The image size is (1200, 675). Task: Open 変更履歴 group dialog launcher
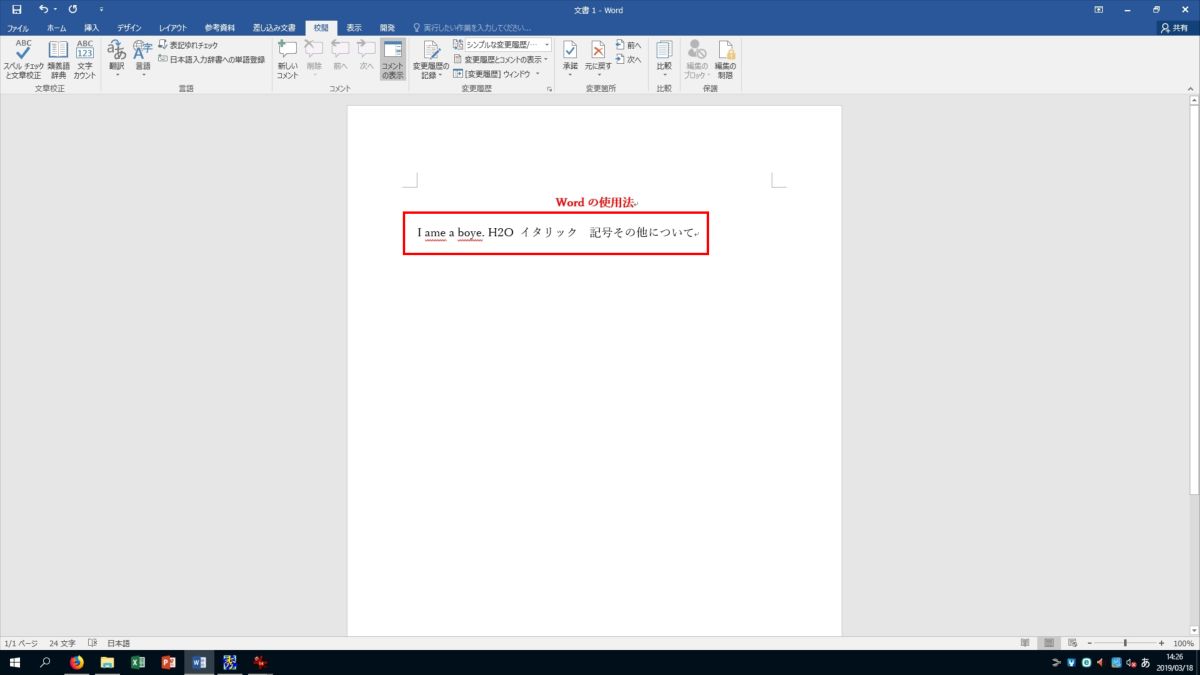549,89
